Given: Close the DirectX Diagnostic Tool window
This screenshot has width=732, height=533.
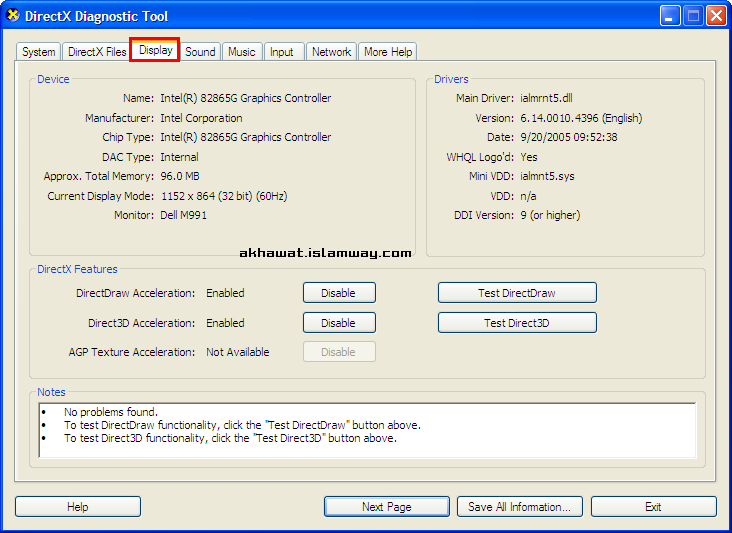Looking at the screenshot, I should [x=716, y=16].
